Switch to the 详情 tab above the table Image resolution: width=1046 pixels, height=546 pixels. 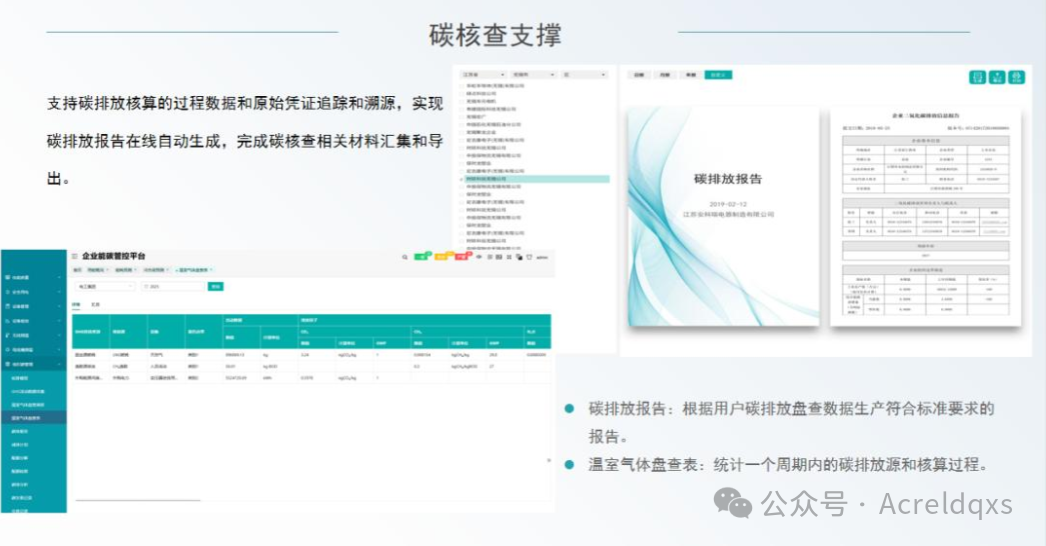tap(76, 304)
